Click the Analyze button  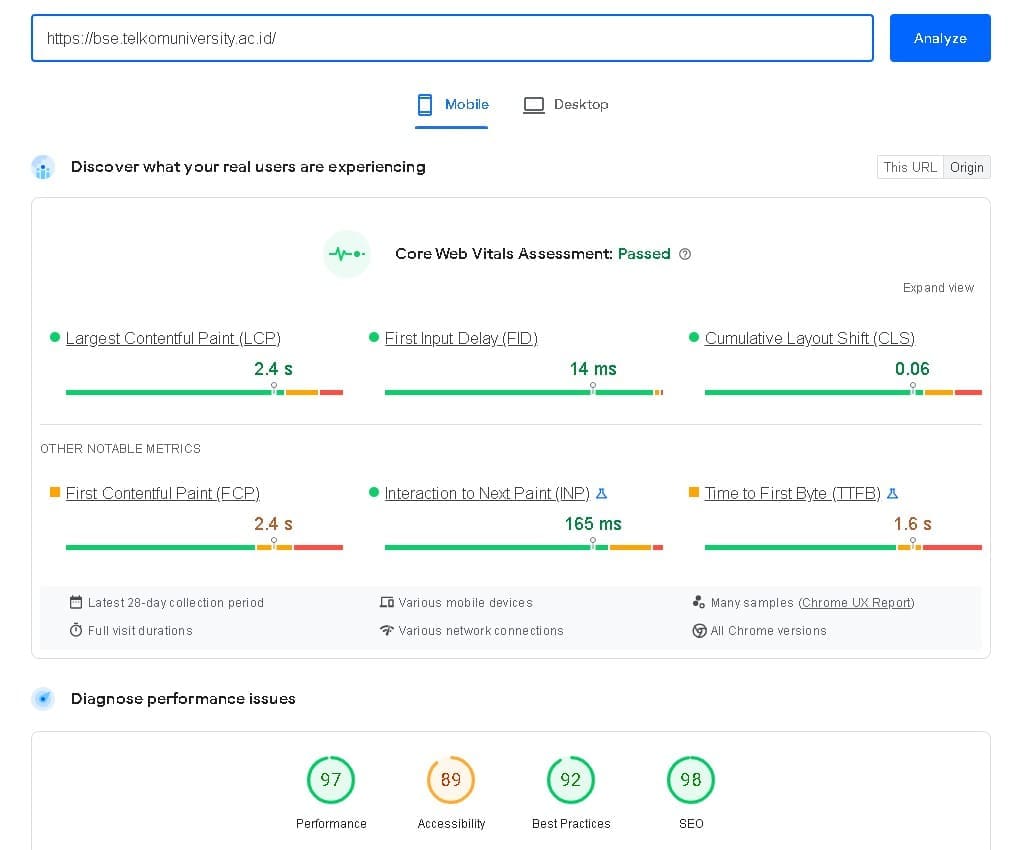click(940, 38)
